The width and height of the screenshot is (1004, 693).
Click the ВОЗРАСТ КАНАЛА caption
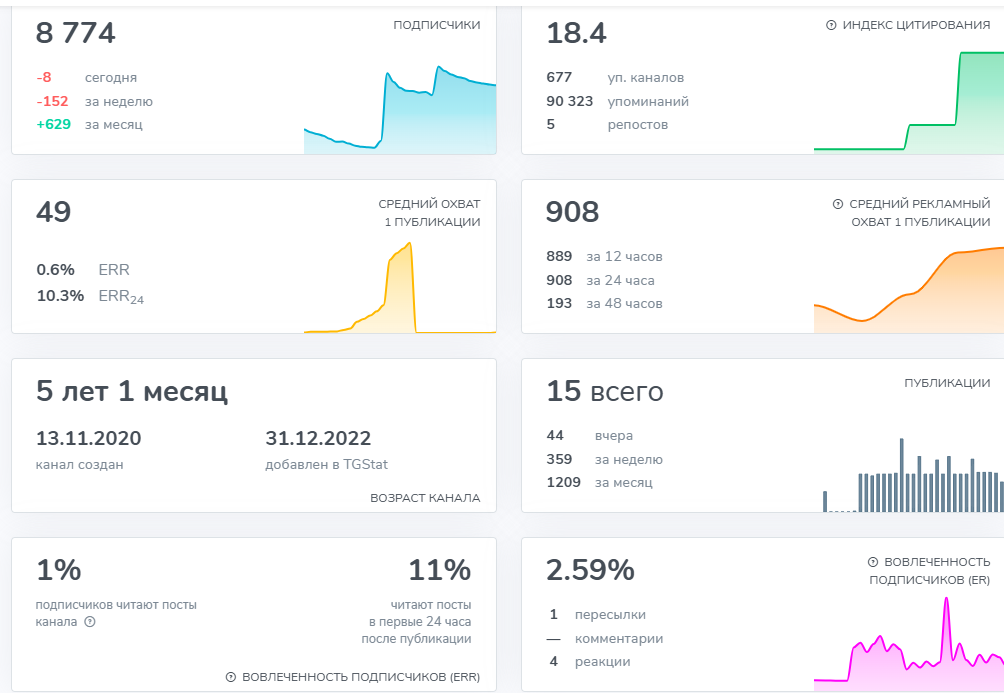point(425,497)
